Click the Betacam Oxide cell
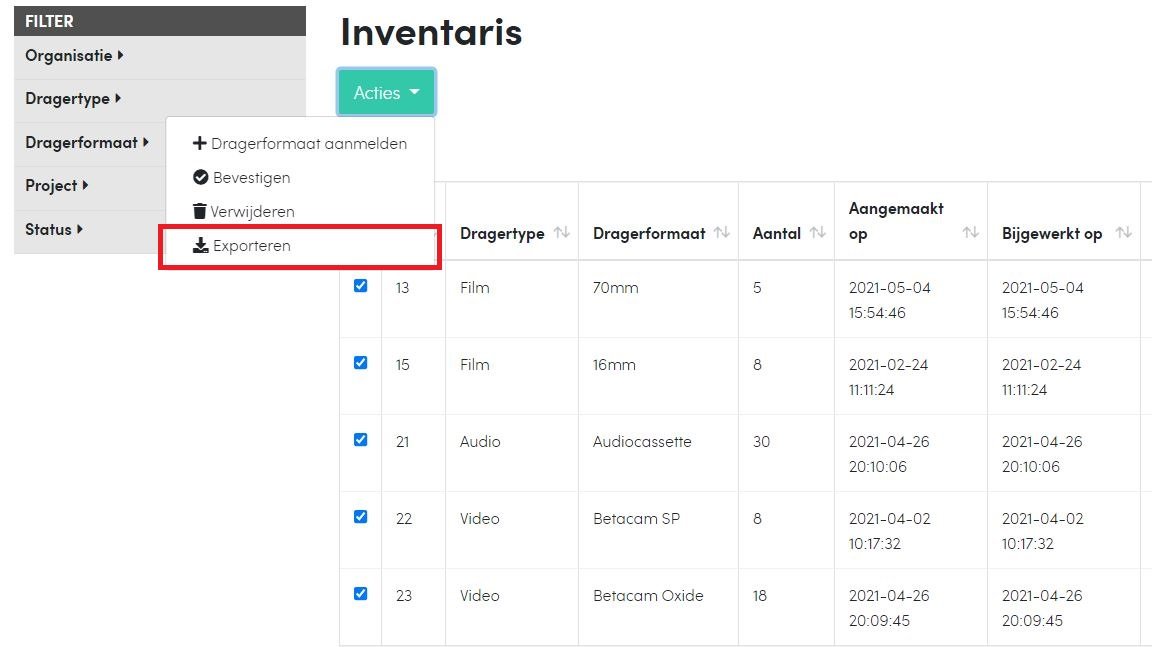The height and width of the screenshot is (647, 1152). click(x=648, y=596)
